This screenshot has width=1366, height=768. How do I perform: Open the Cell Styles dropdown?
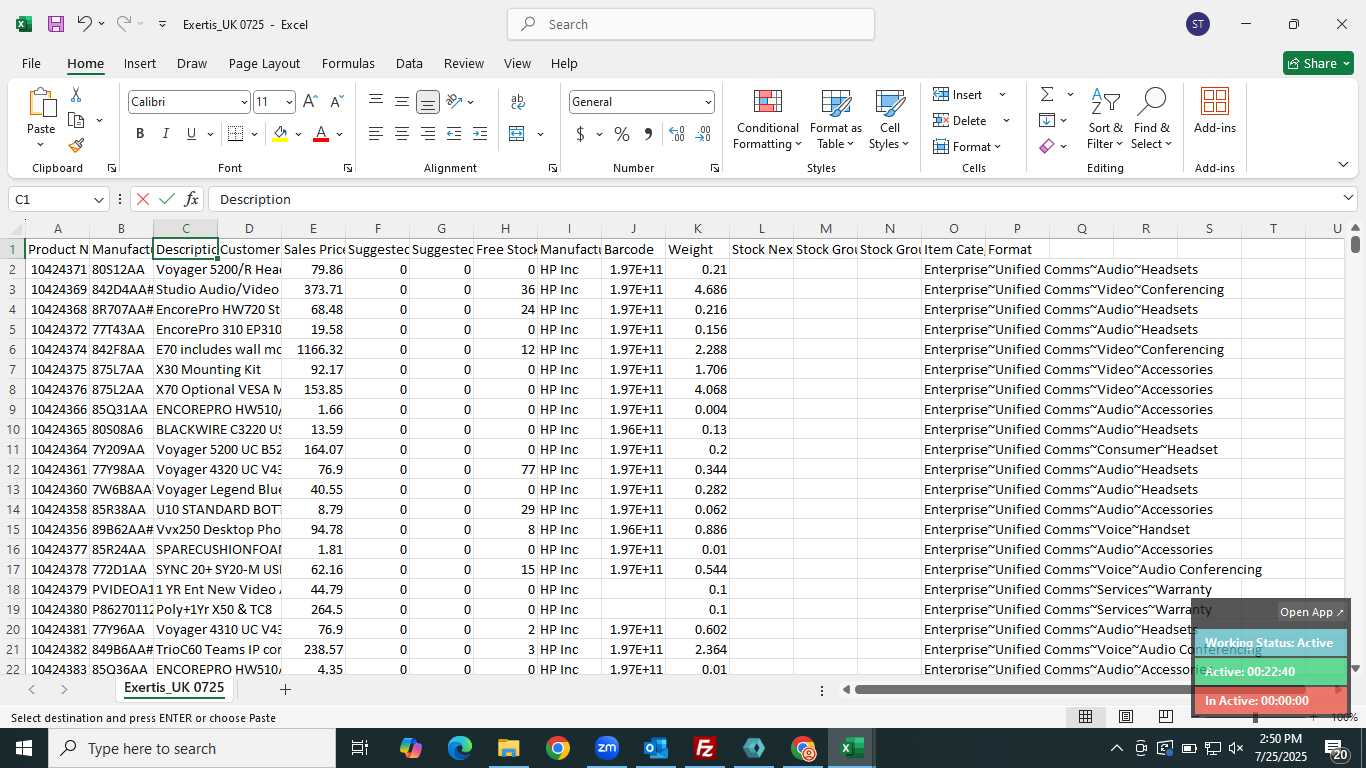pyautogui.click(x=889, y=118)
